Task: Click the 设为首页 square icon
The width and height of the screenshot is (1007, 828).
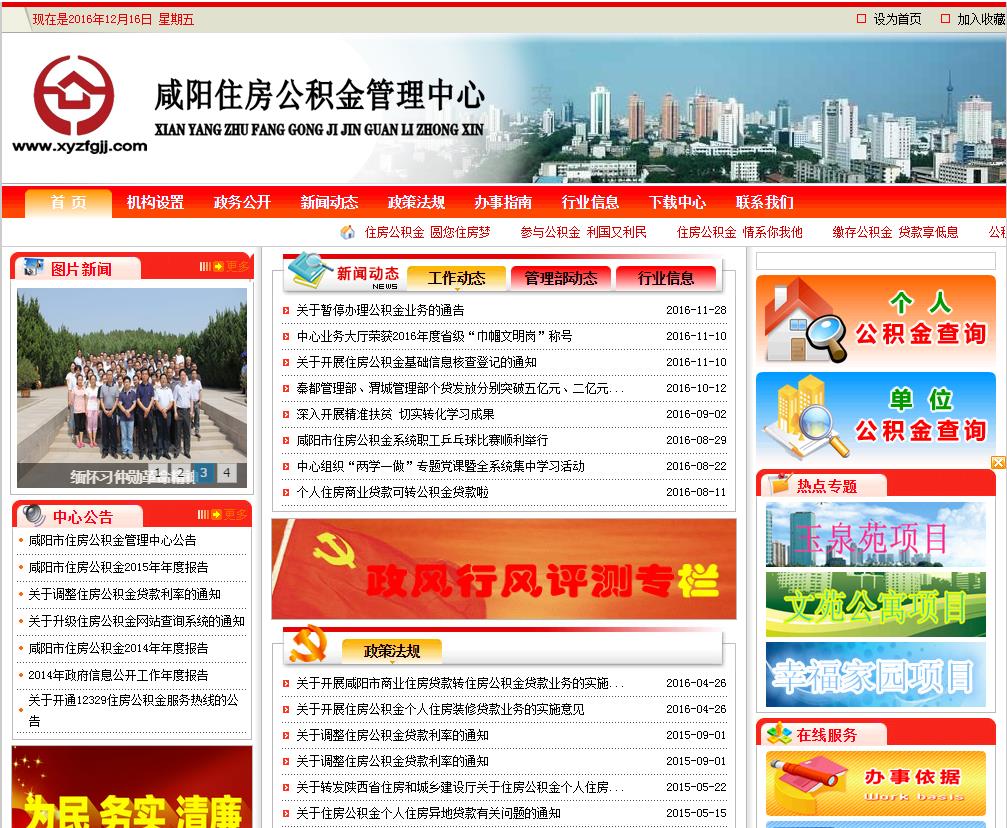Action: pyautogui.click(x=862, y=19)
